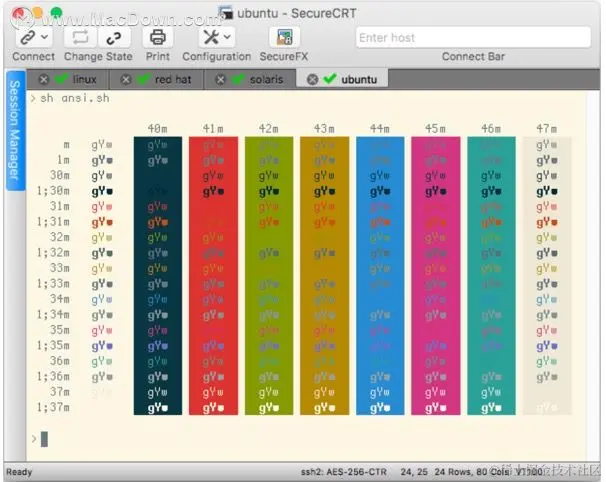Viewport: 606px width, 482px height.
Task: Click the Ready status text
Action: pos(19,472)
